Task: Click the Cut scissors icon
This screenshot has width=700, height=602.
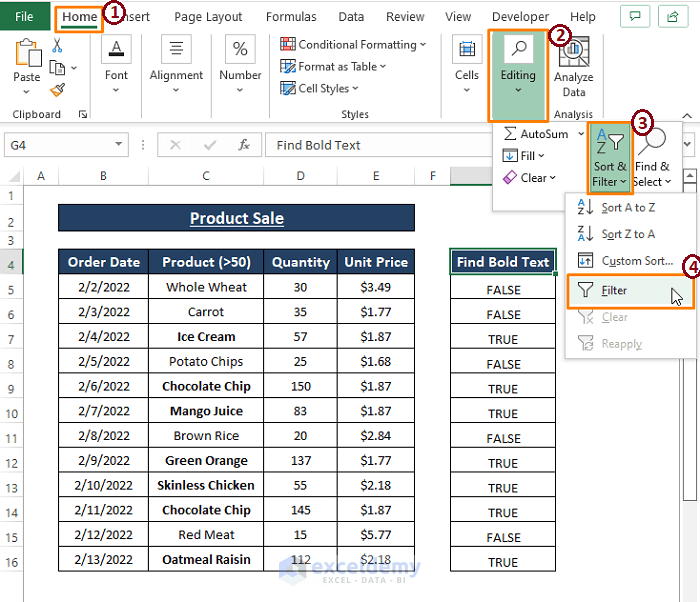Action: point(57,45)
